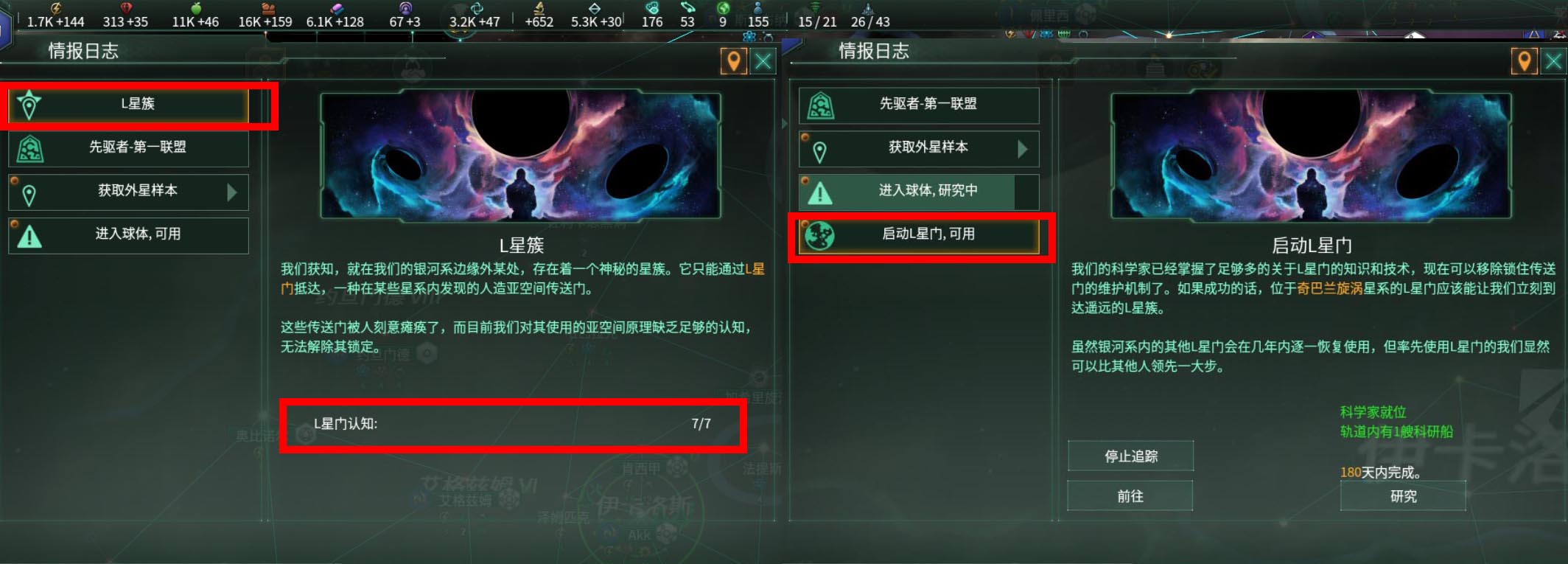The height and width of the screenshot is (564, 1568).
Task: Expand 获取外星样本 arrow in the left list
Action: pos(232,192)
